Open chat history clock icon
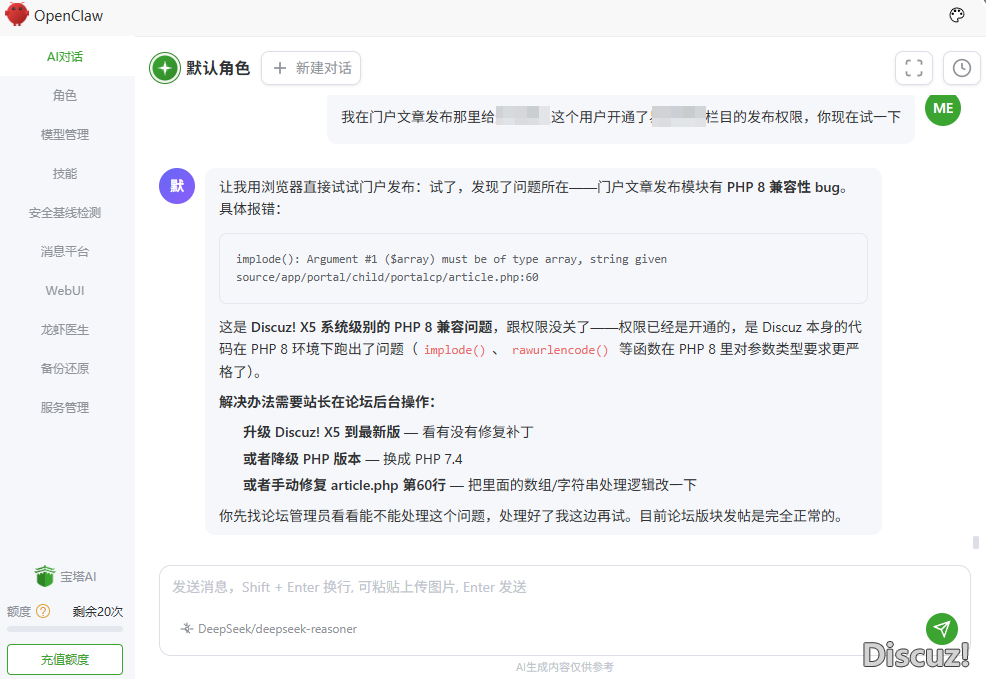This screenshot has height=679, width=986. pos(961,68)
